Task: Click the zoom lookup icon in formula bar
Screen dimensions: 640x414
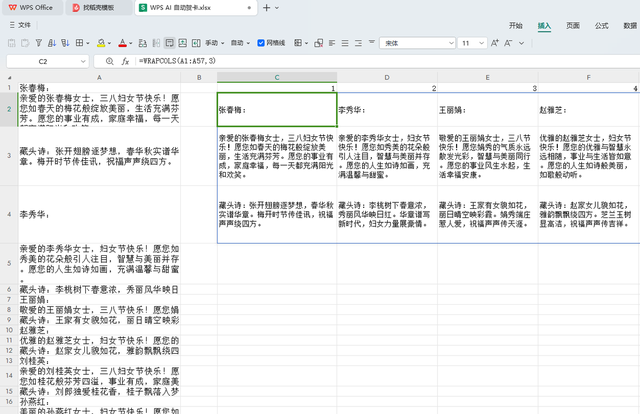Action: click(109, 61)
